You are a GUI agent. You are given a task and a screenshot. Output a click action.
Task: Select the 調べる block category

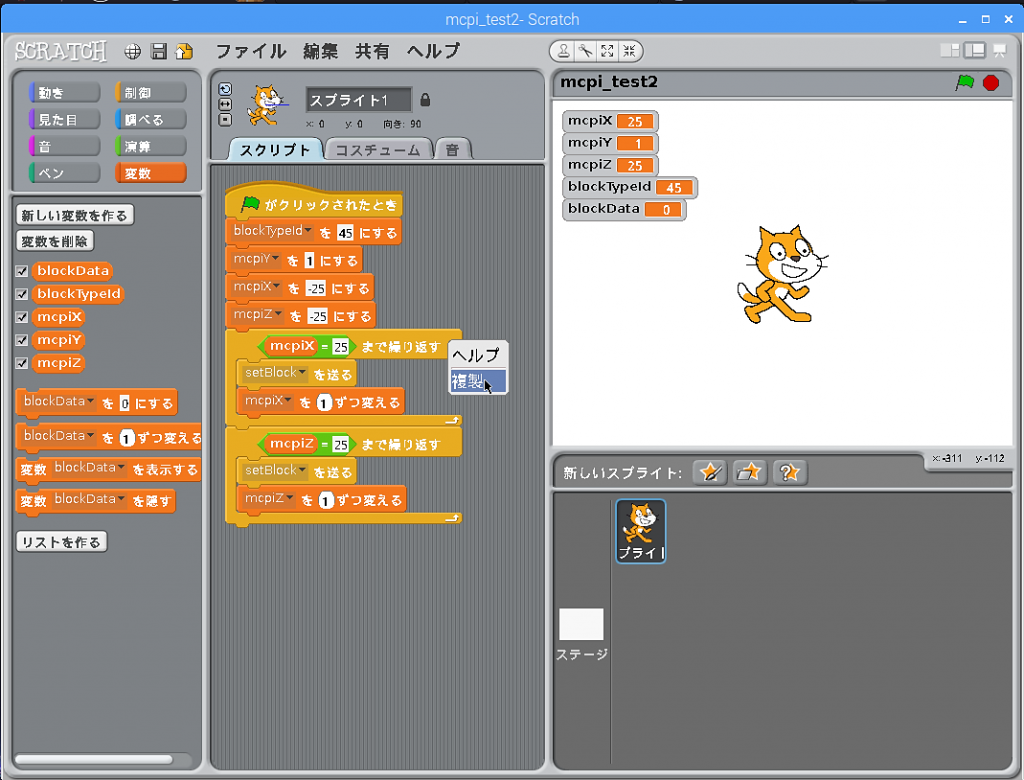coord(151,120)
